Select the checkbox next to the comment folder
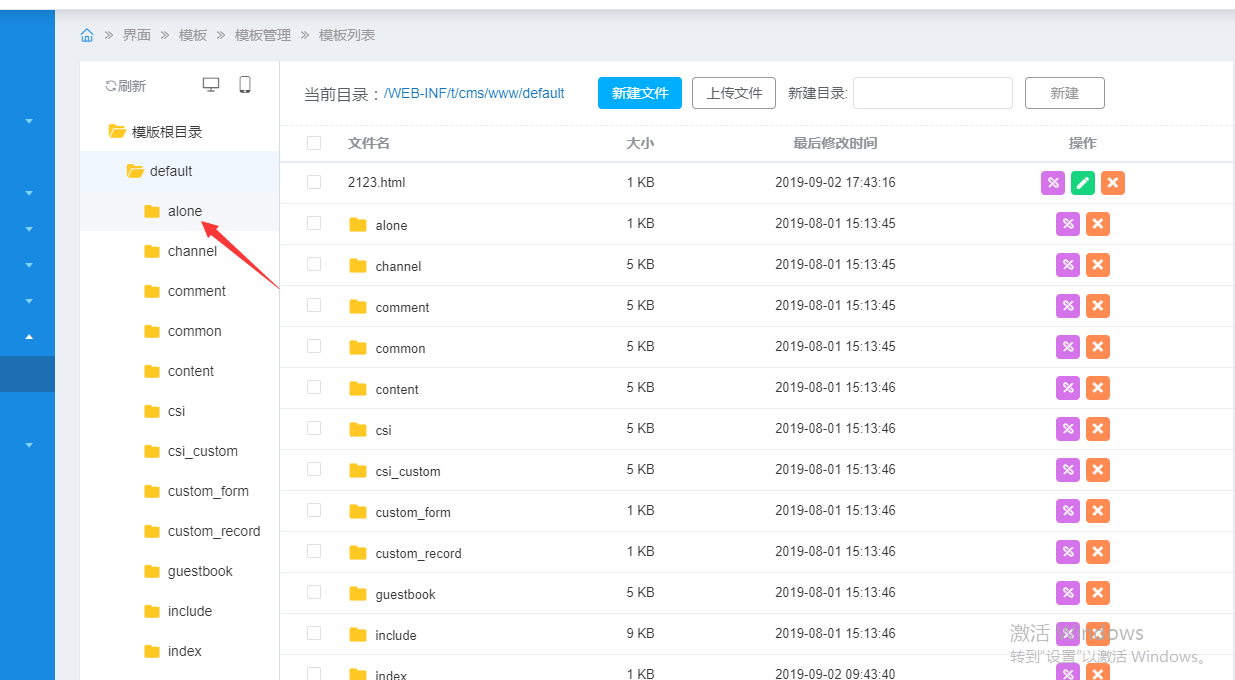Viewport: 1235px width, 680px height. (314, 305)
